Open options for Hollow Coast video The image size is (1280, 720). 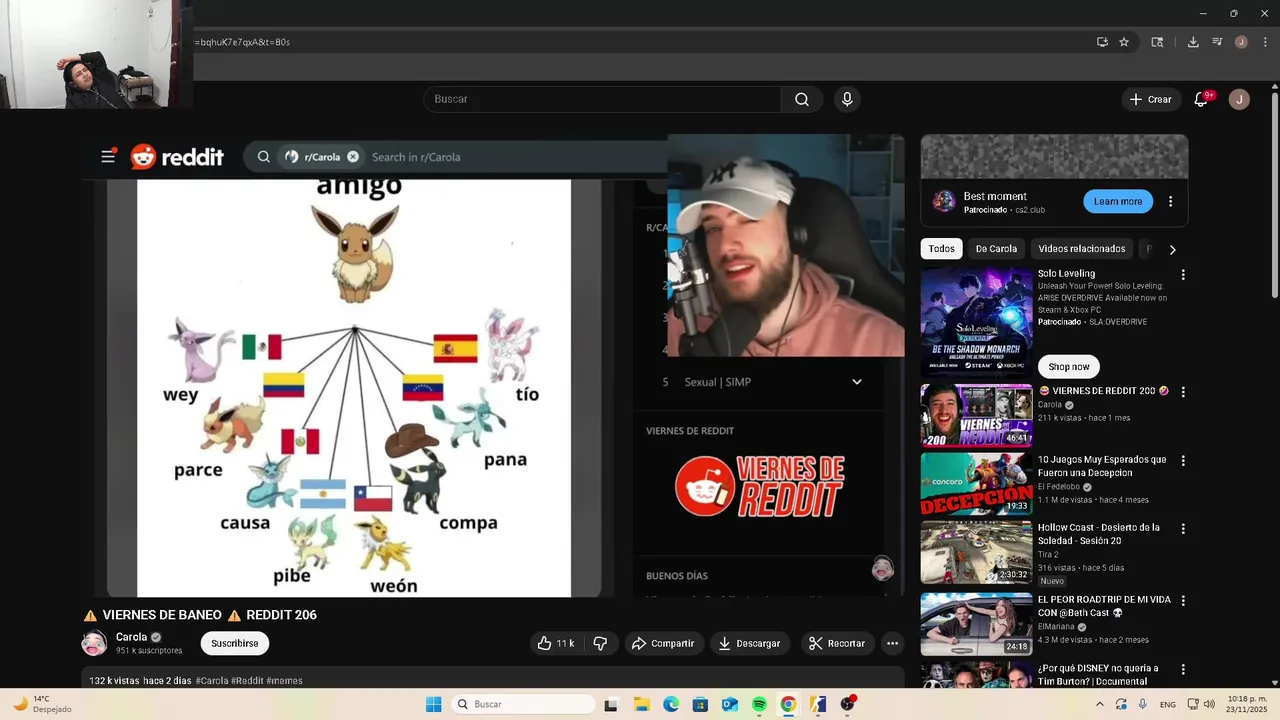click(1183, 529)
